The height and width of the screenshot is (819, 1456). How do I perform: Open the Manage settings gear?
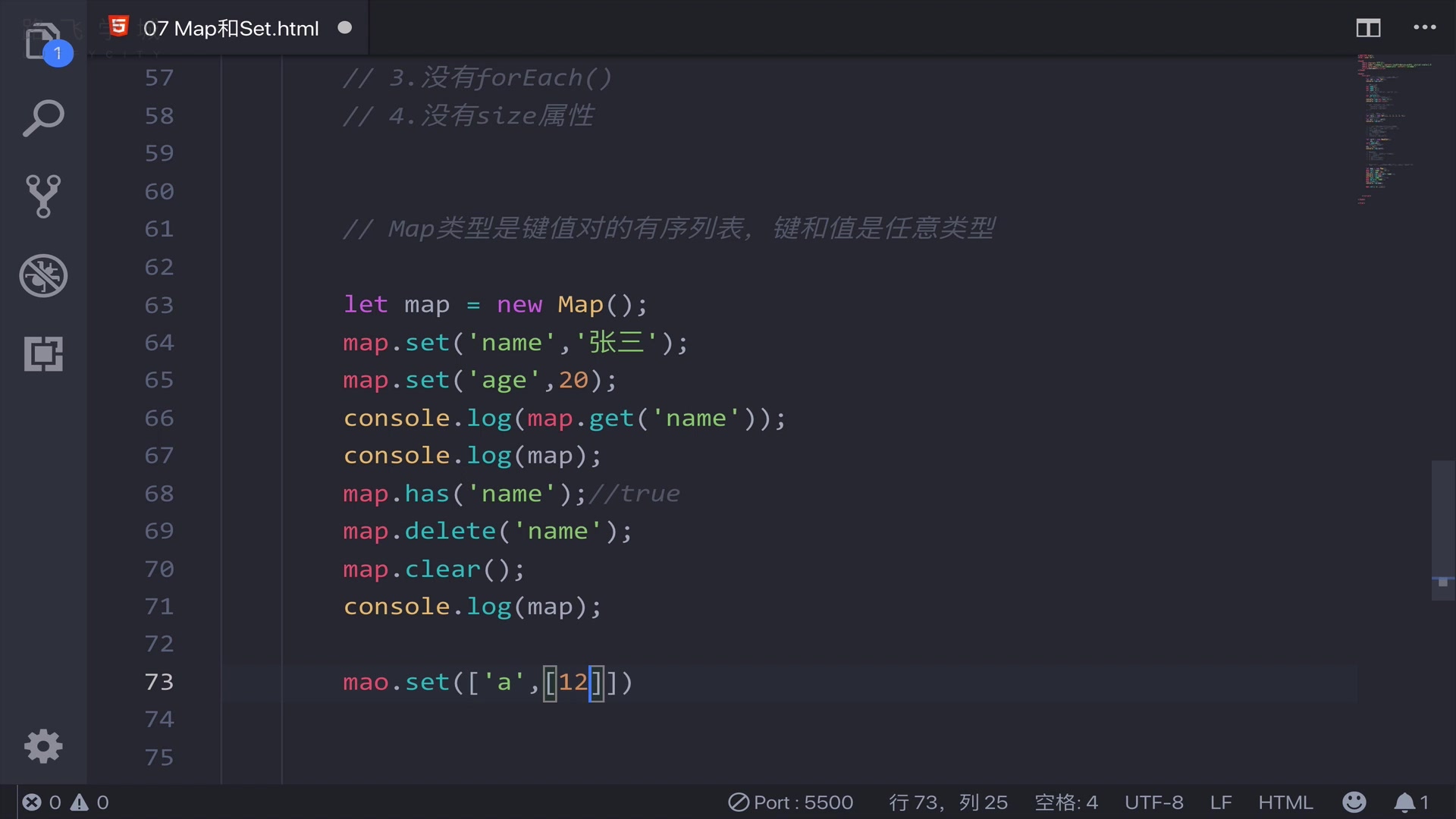43,746
